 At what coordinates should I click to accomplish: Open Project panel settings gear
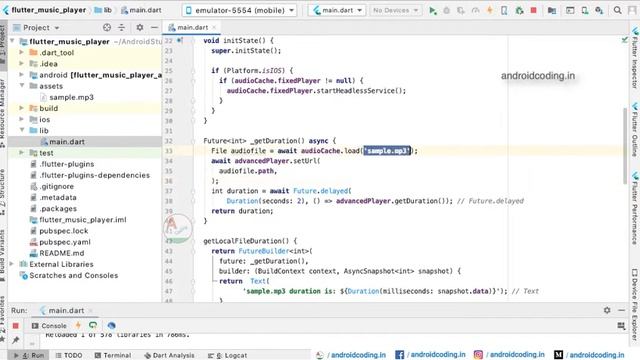click(140, 27)
